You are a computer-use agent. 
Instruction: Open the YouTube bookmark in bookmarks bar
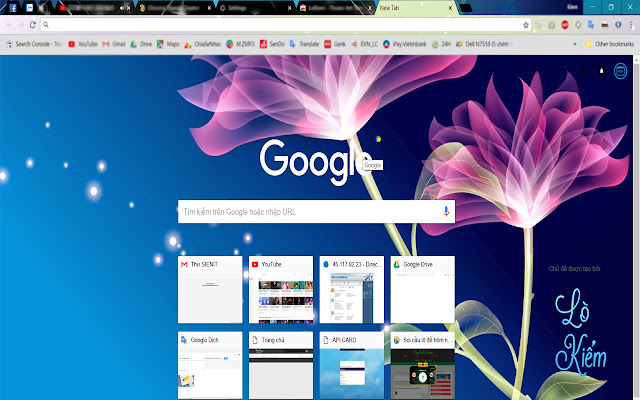83,44
